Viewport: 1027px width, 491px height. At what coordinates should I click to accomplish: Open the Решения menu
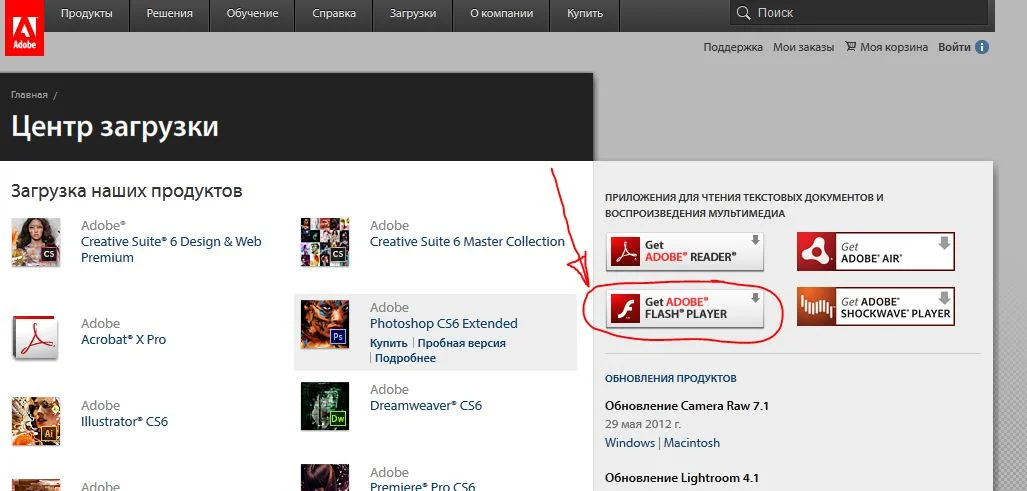click(169, 13)
